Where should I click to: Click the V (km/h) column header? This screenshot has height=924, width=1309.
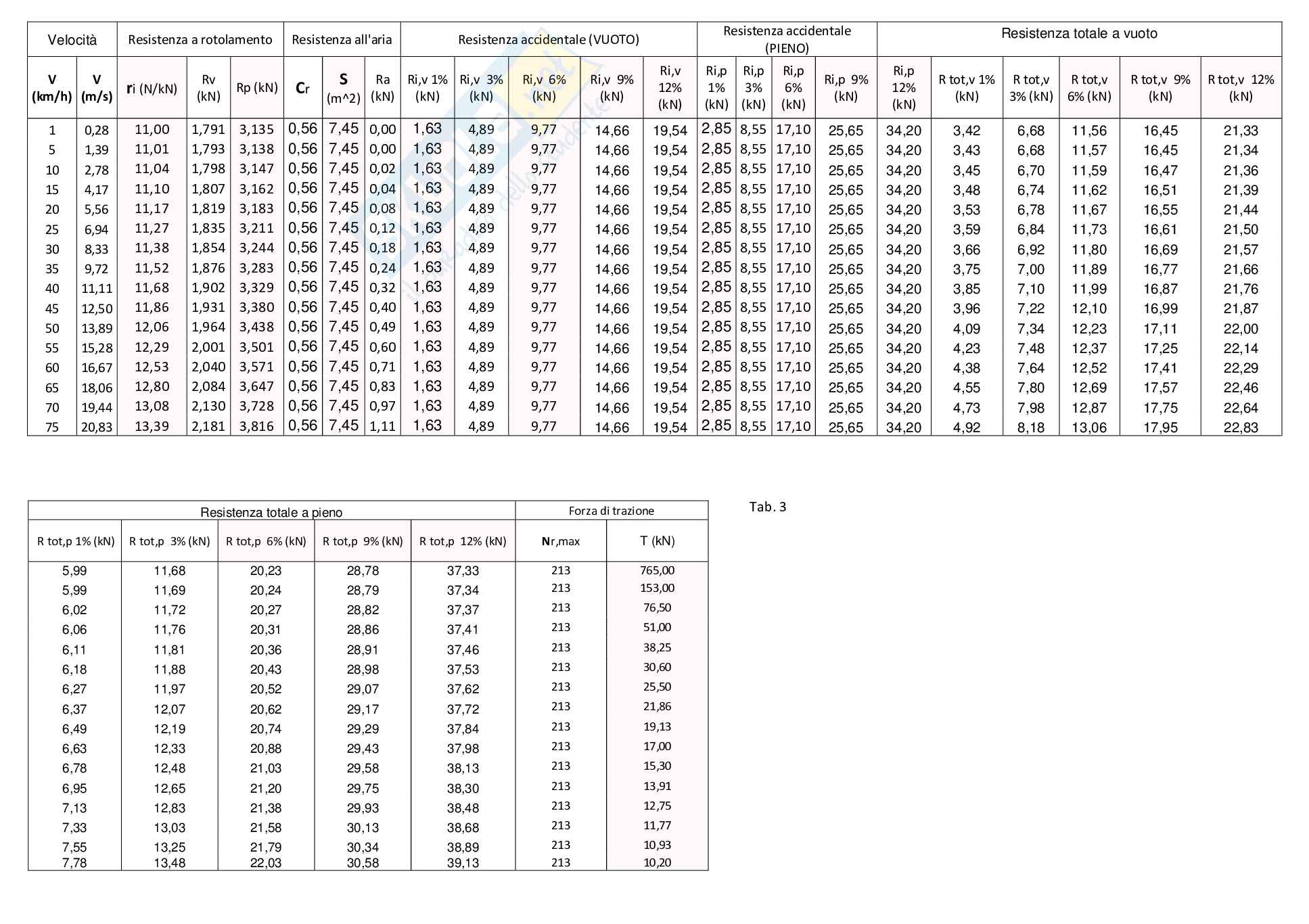(52, 88)
